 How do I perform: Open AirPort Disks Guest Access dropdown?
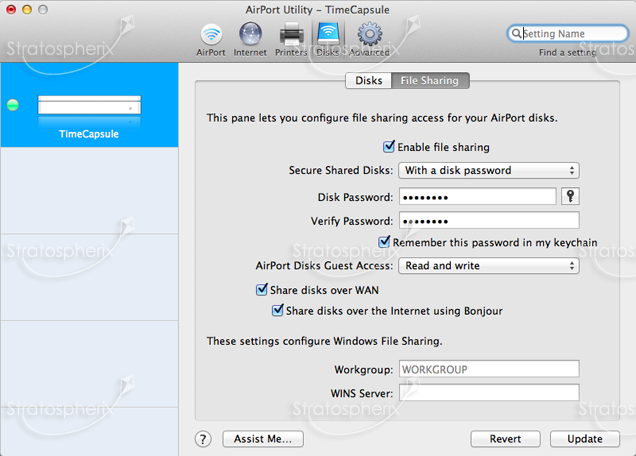[x=489, y=266]
